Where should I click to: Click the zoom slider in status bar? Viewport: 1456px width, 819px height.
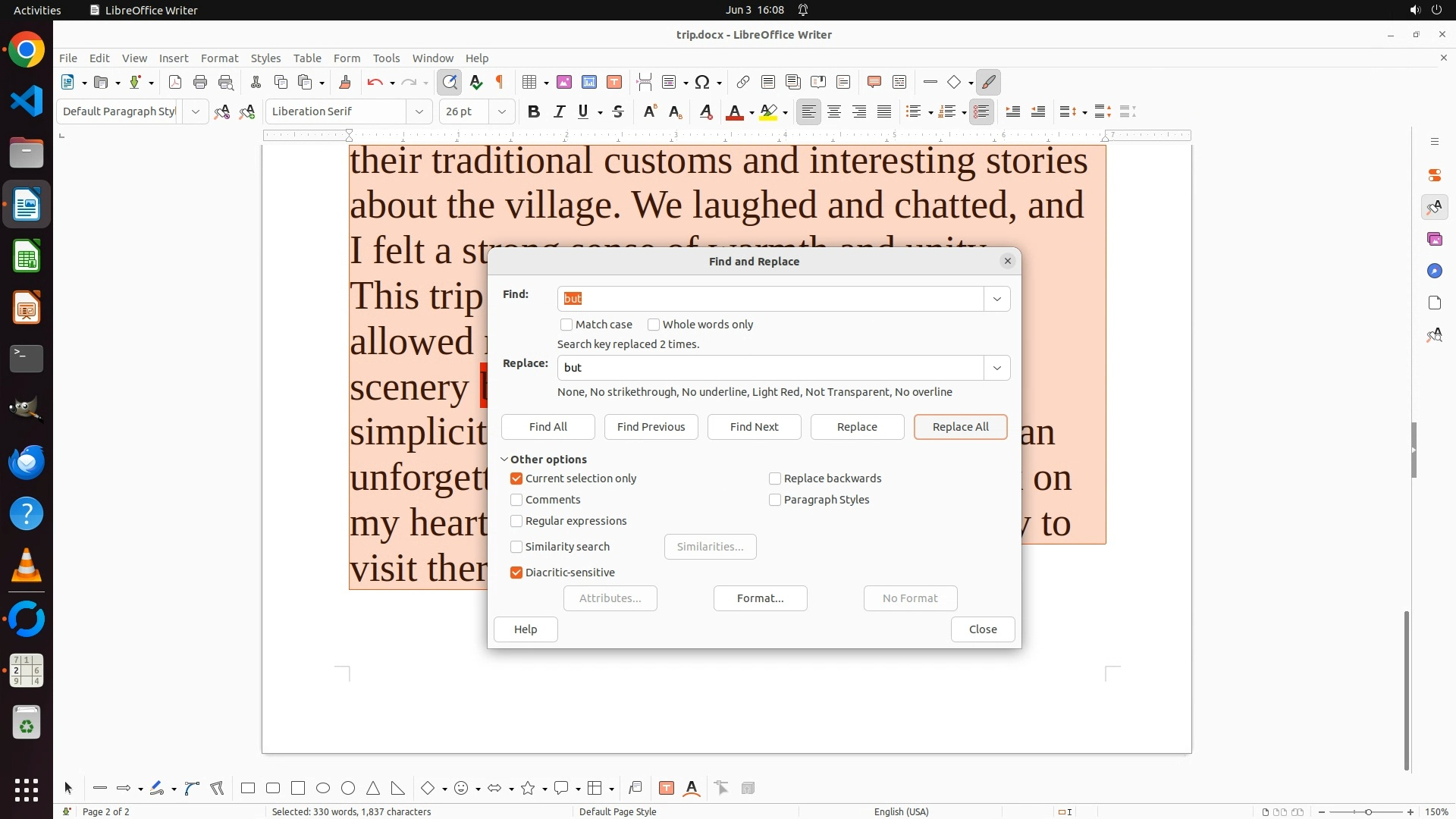click(x=1368, y=811)
